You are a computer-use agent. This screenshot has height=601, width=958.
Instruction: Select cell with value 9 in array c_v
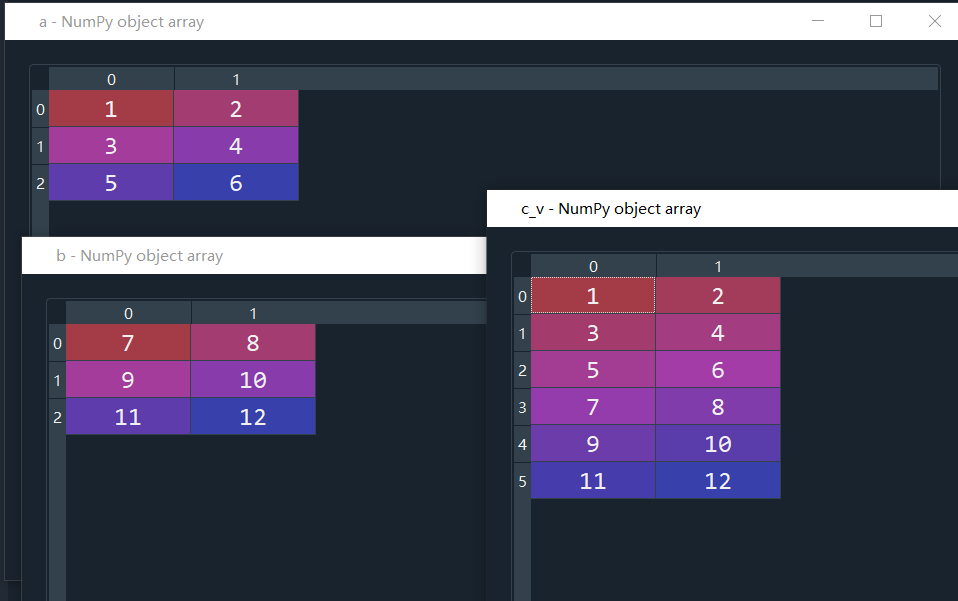pos(593,443)
